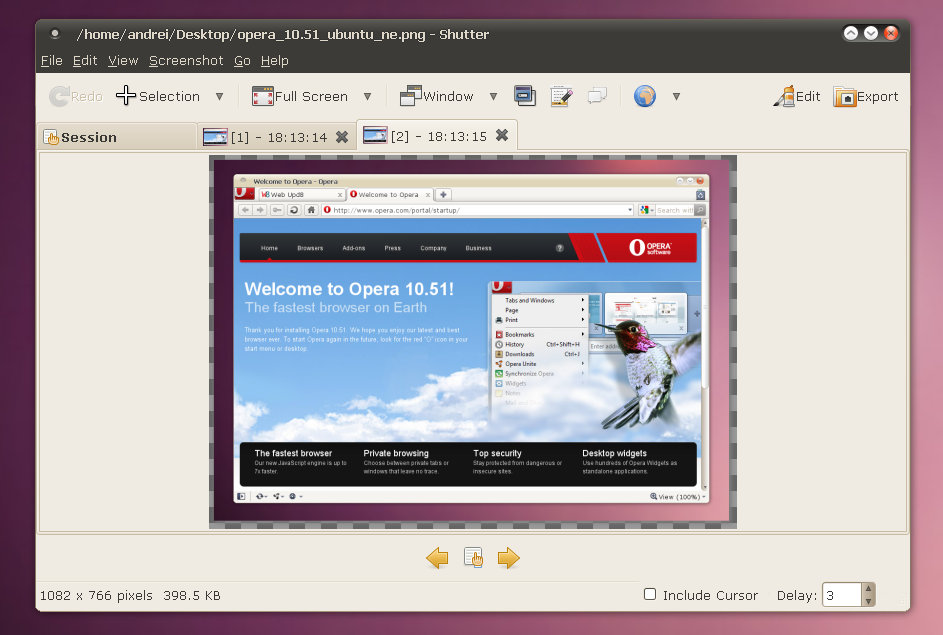Close tab [2] - 18:13:15
Viewport: 943px width, 635px height.
coord(502,135)
